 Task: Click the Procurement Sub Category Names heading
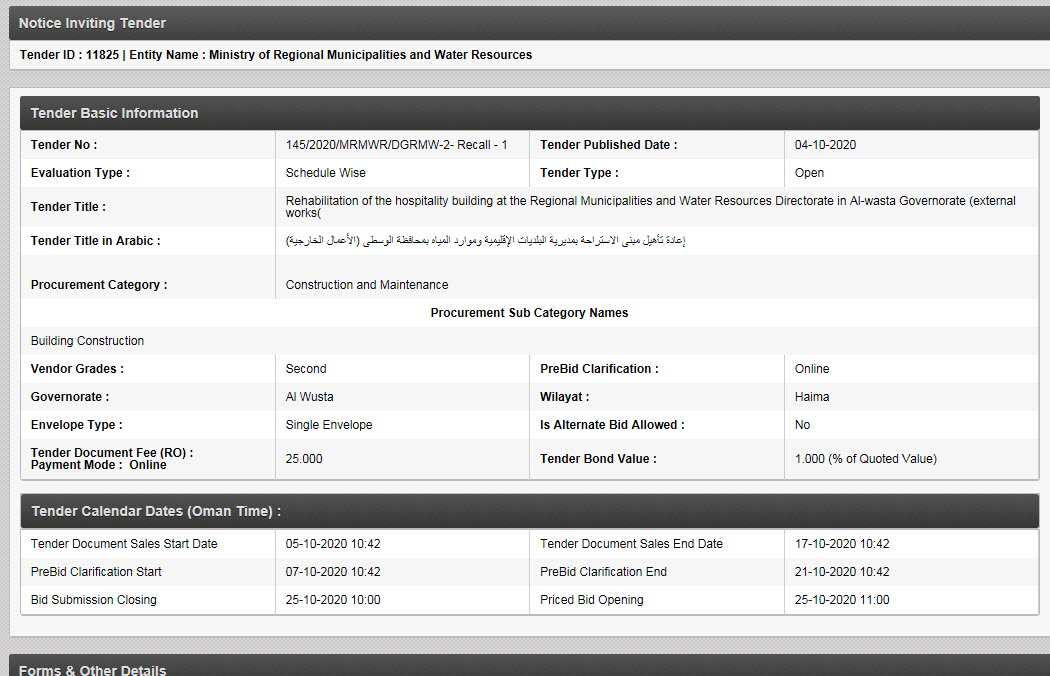[x=529, y=313]
